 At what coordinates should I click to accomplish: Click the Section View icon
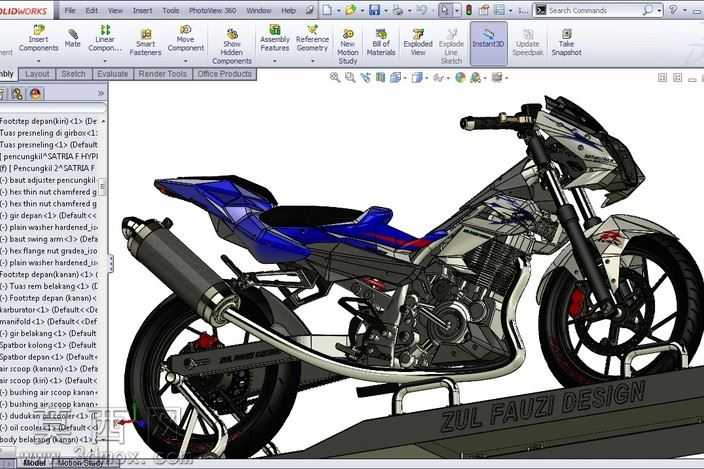pyautogui.click(x=380, y=78)
